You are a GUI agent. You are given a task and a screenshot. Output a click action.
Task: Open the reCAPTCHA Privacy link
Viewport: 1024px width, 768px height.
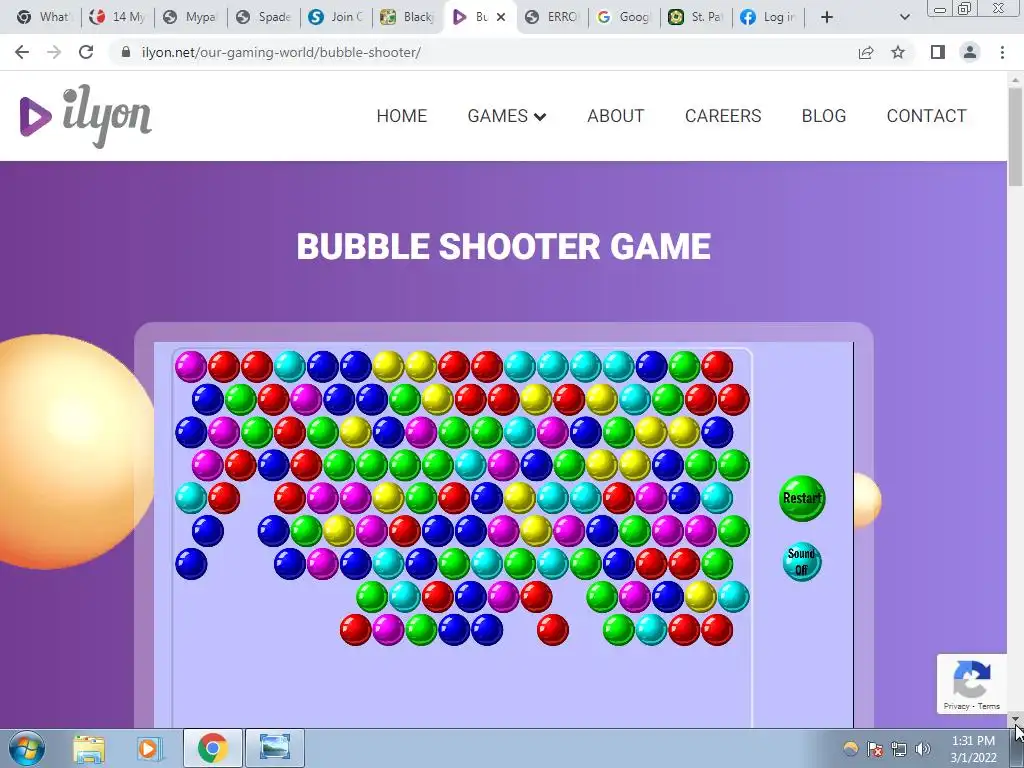click(x=956, y=706)
